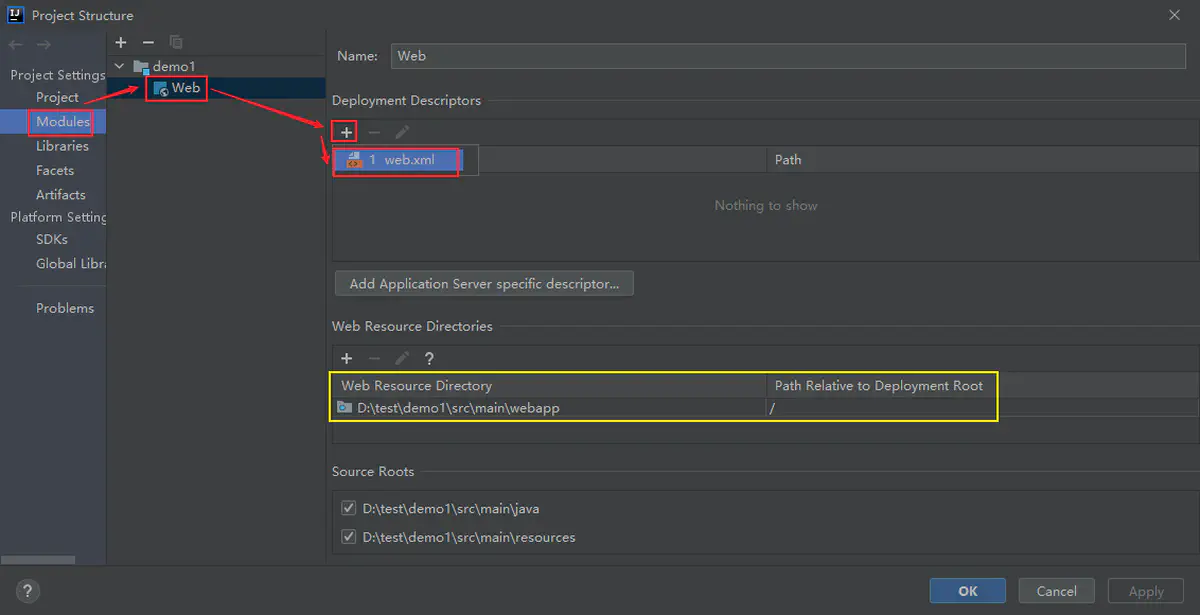Dismiss dialog with Cancel button
The width and height of the screenshot is (1200, 615).
(1056, 591)
